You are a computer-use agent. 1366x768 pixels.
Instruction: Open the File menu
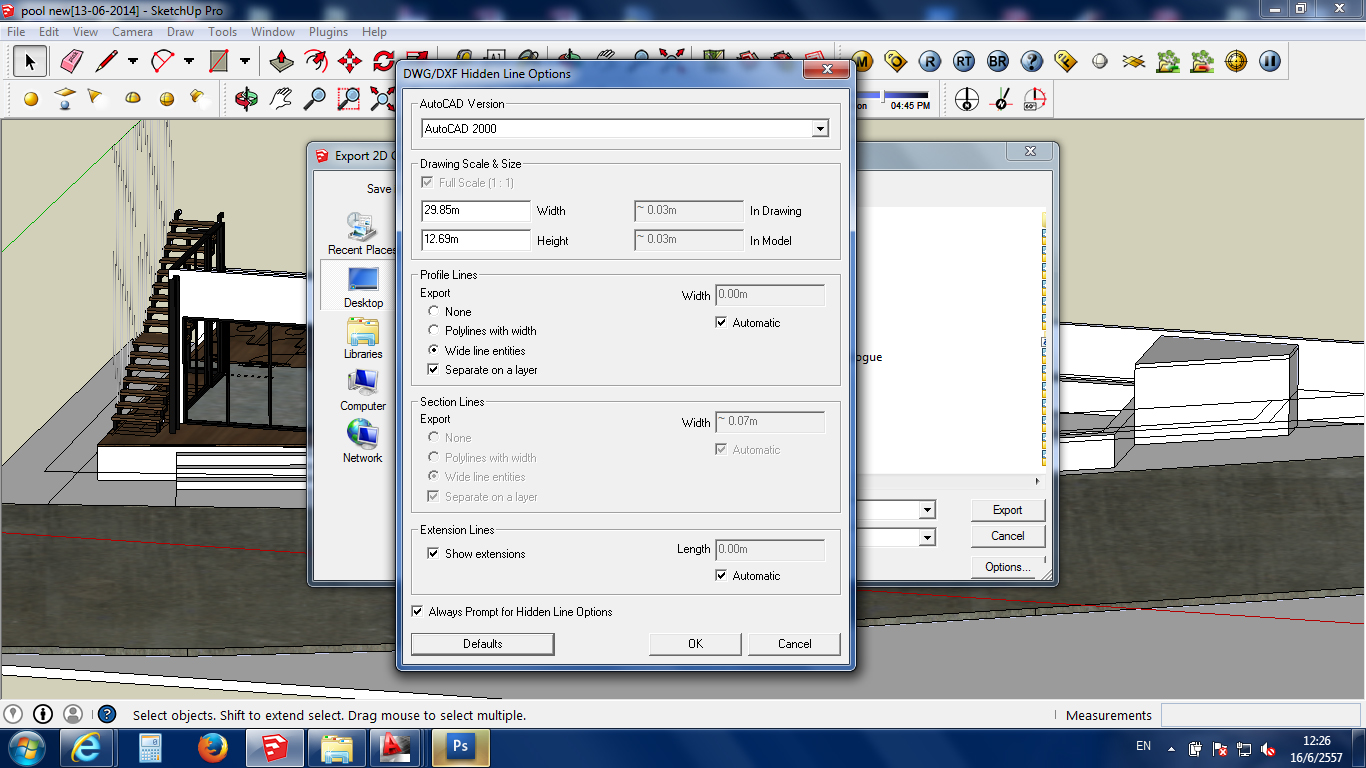(x=16, y=32)
